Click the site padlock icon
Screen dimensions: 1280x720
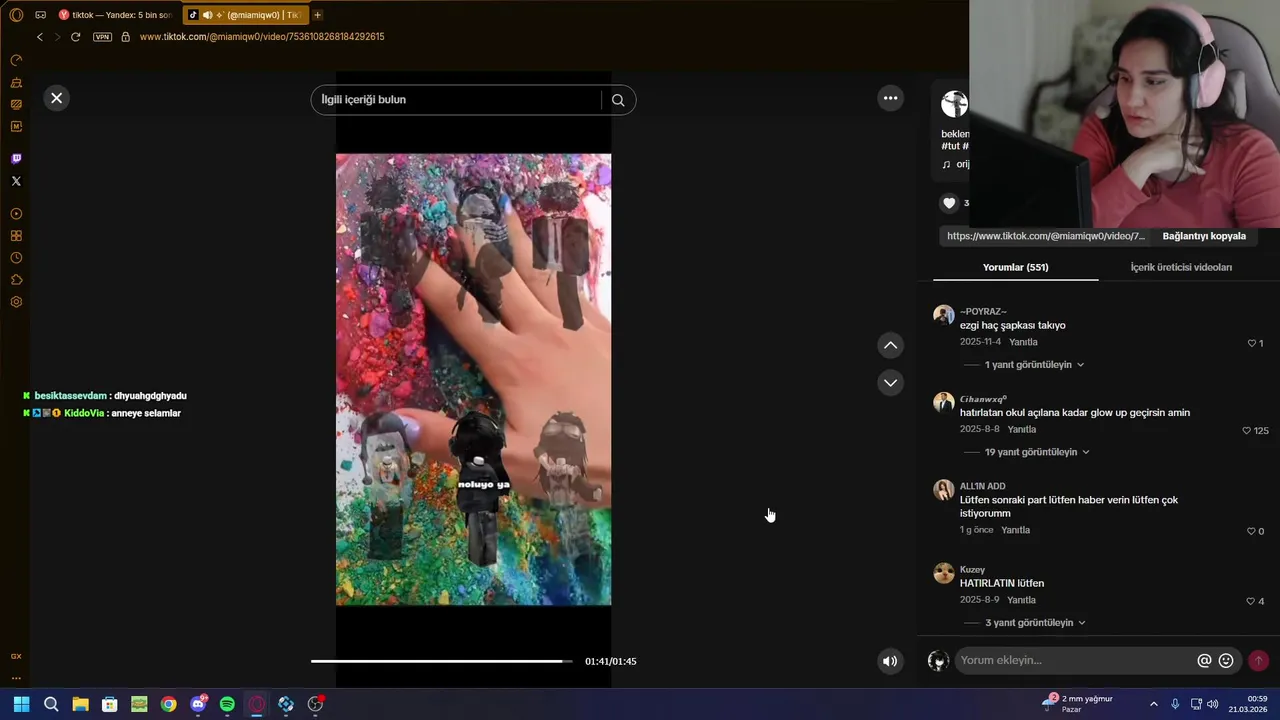click(125, 37)
